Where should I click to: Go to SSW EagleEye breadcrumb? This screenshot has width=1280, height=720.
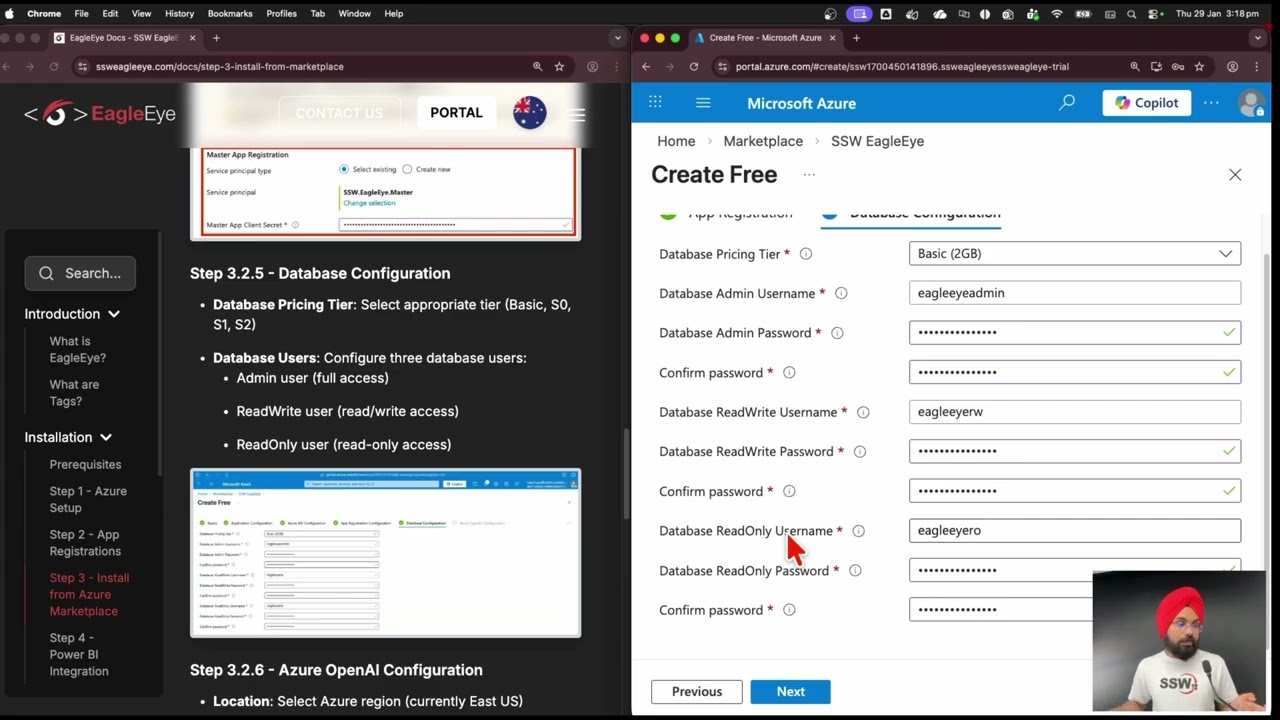(877, 141)
